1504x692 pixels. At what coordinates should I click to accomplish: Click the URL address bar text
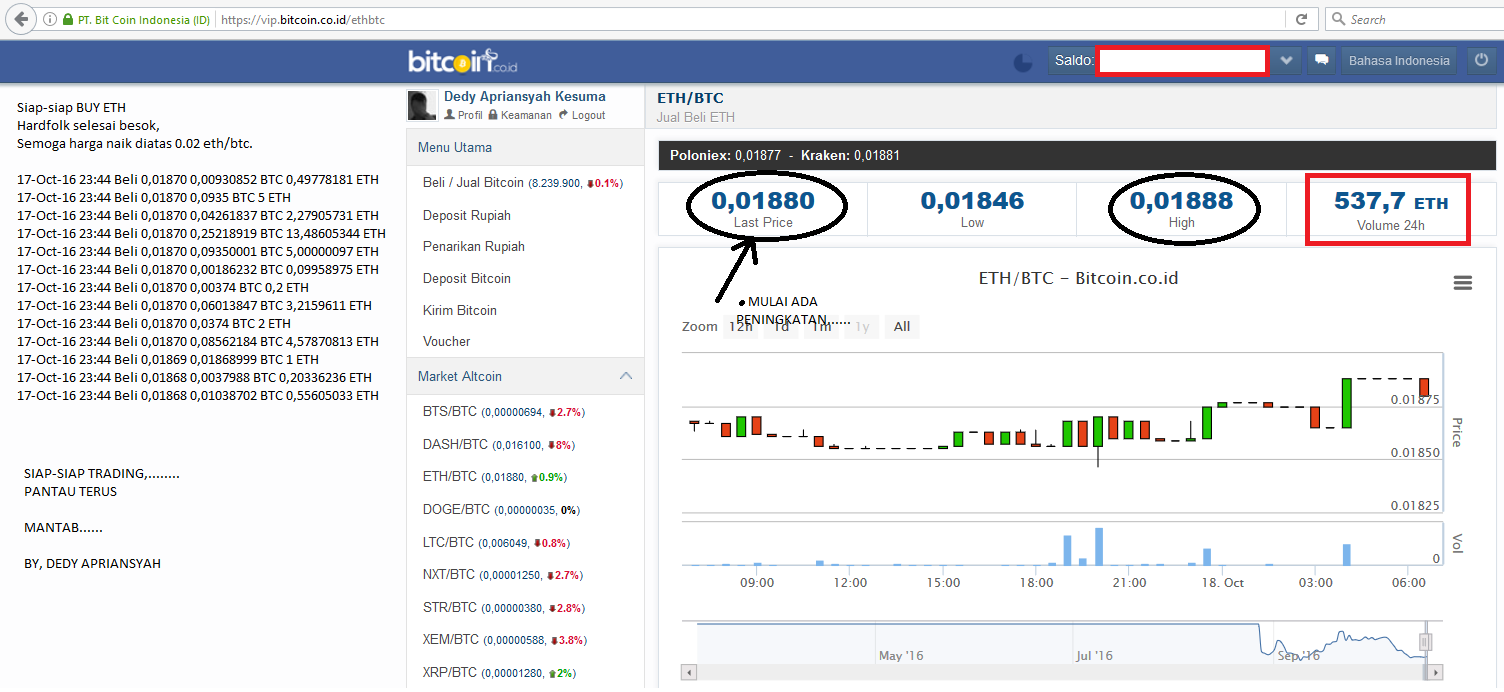[x=302, y=19]
